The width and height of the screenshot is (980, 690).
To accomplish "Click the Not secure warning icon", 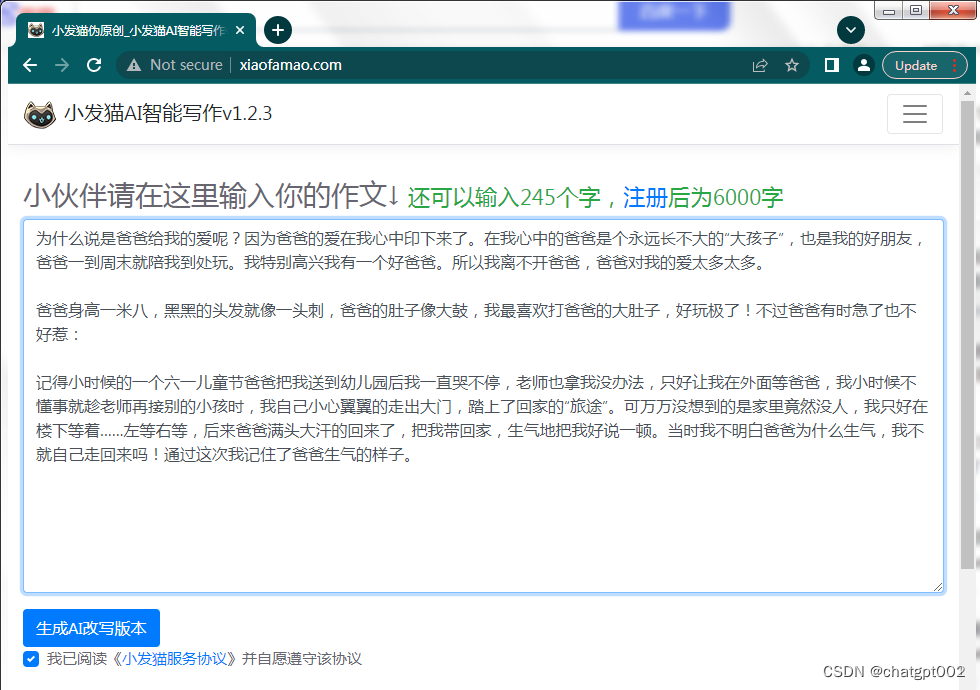I will coord(134,65).
